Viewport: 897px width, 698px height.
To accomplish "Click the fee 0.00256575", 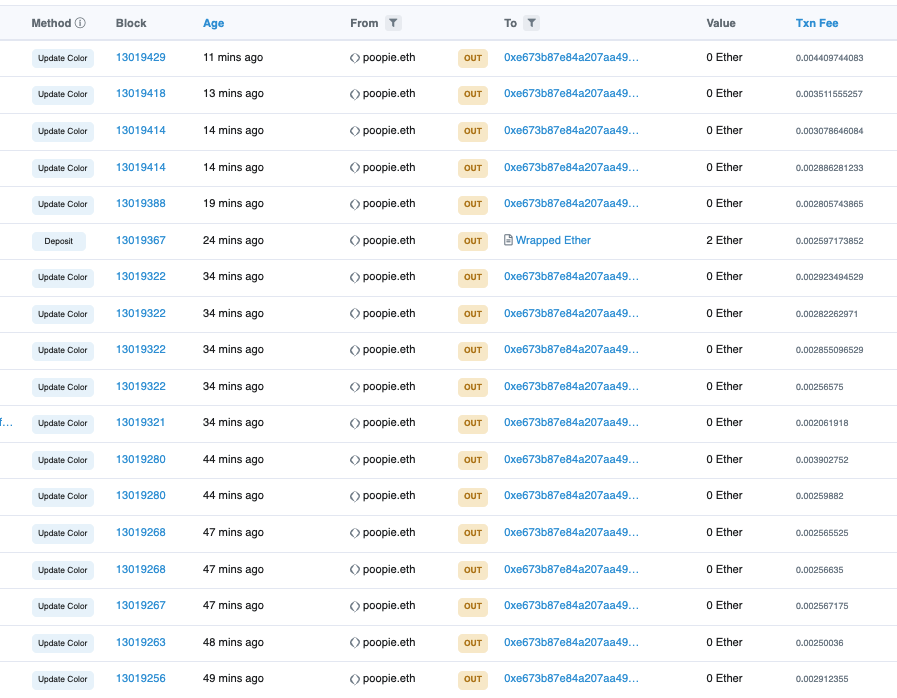I will coord(819,387).
